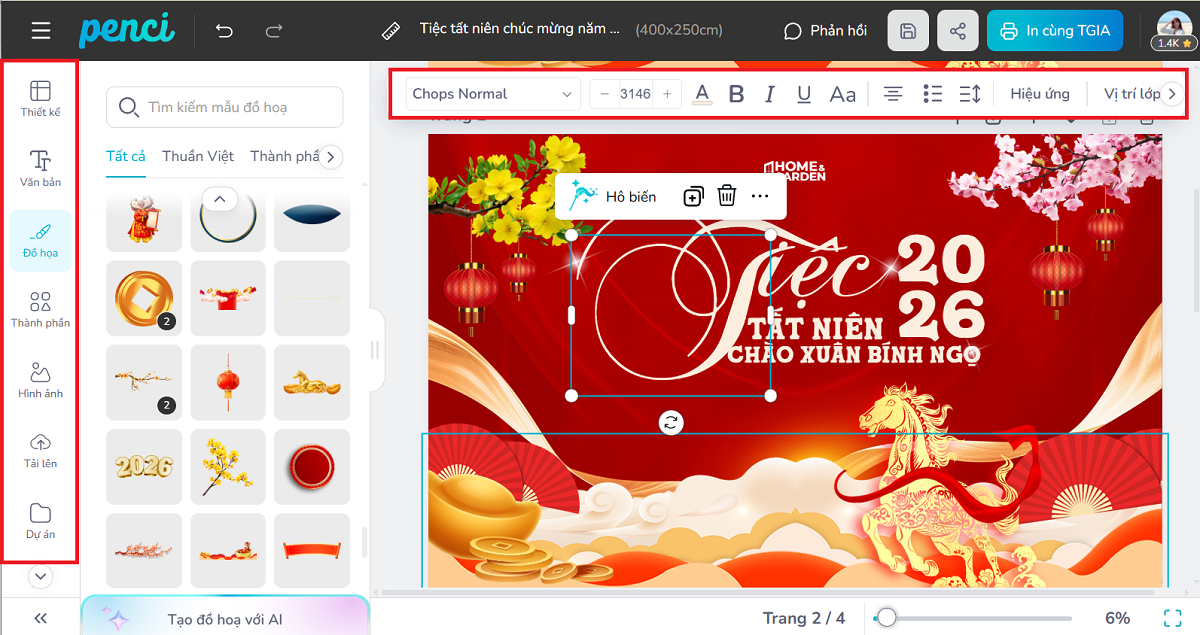Image resolution: width=1200 pixels, height=635 pixels.
Task: Toggle italic text formatting
Action: click(x=769, y=94)
